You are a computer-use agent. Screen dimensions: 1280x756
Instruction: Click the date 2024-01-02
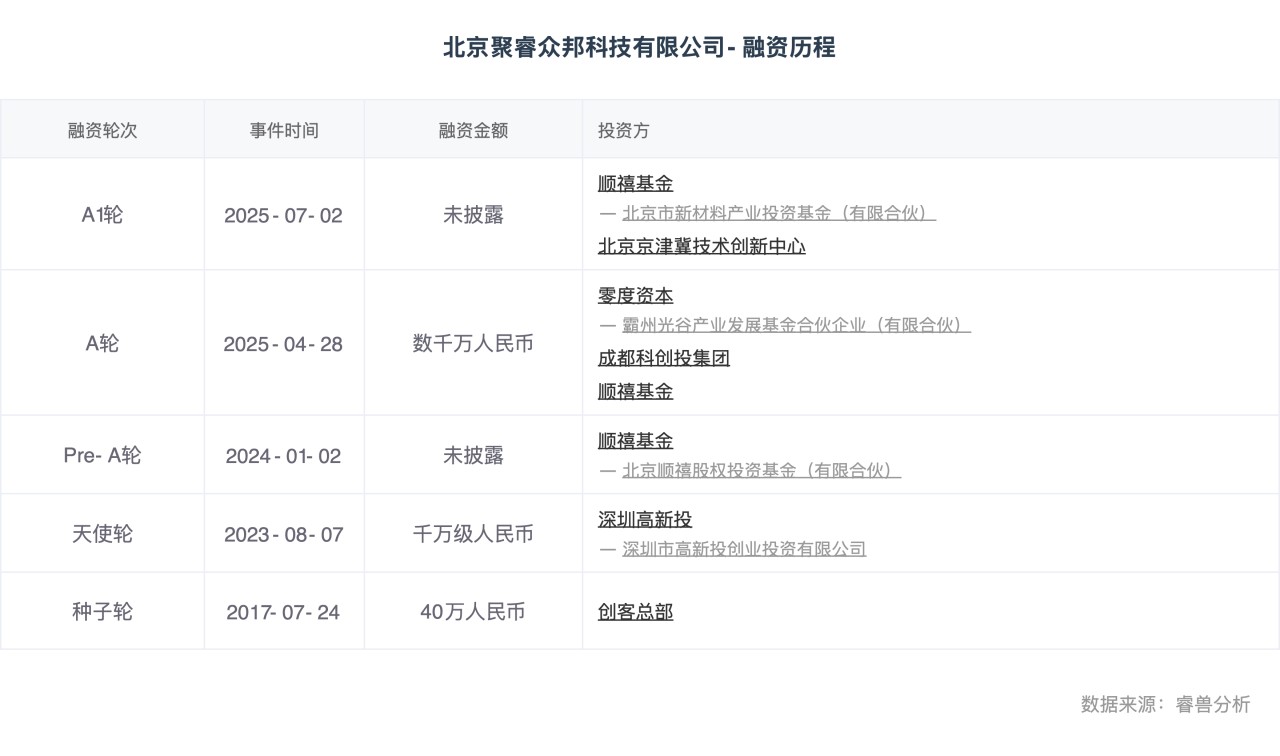[284, 457]
